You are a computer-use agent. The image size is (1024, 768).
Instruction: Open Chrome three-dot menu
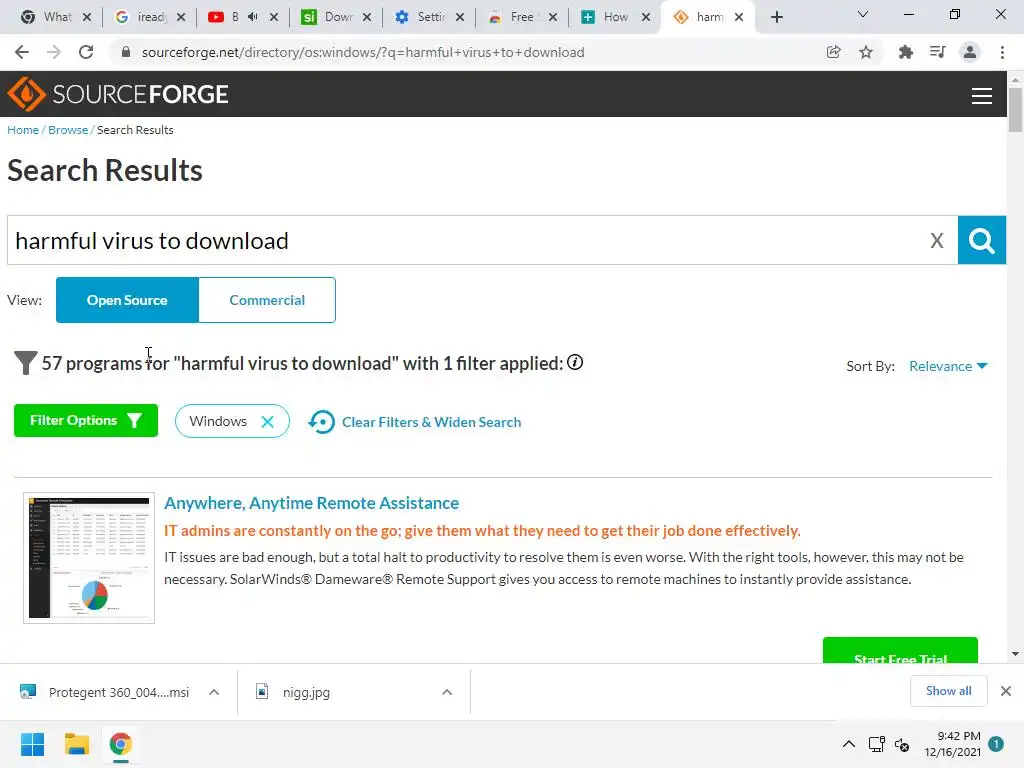(x=1002, y=52)
